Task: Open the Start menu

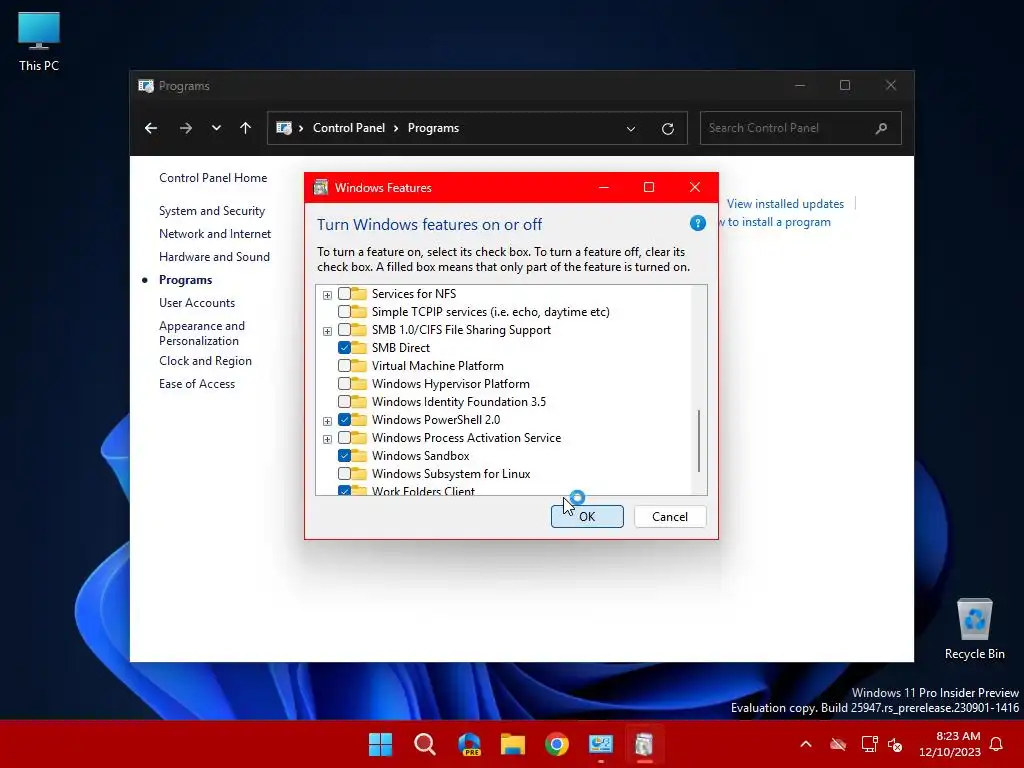Action: [x=380, y=744]
